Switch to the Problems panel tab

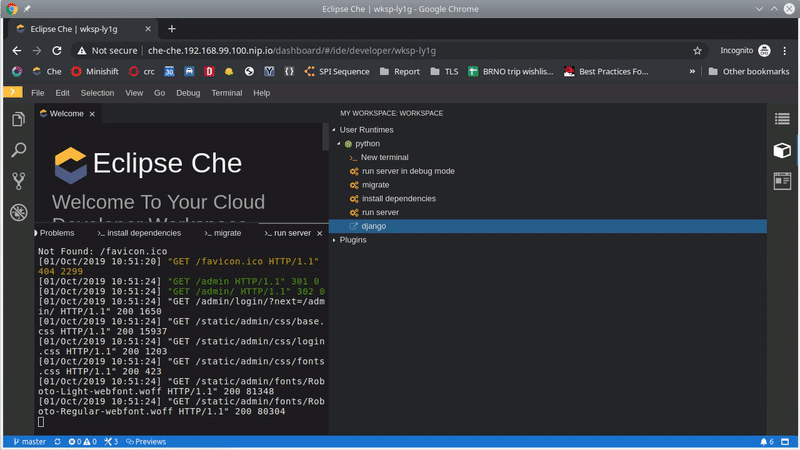[x=56, y=233]
